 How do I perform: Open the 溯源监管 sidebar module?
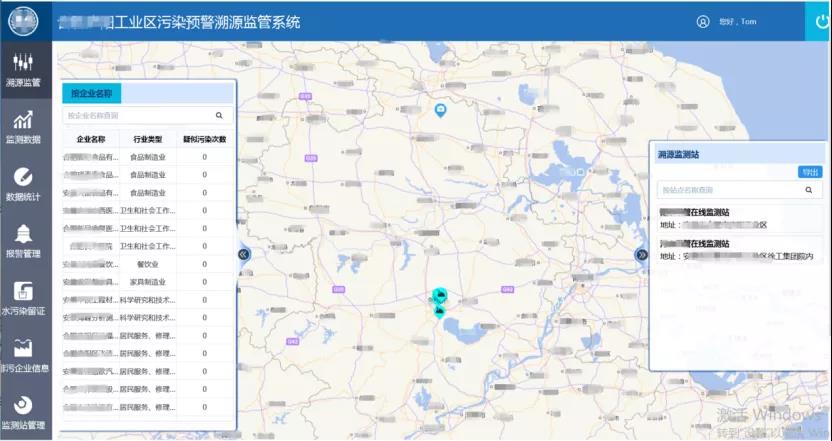click(x=25, y=69)
